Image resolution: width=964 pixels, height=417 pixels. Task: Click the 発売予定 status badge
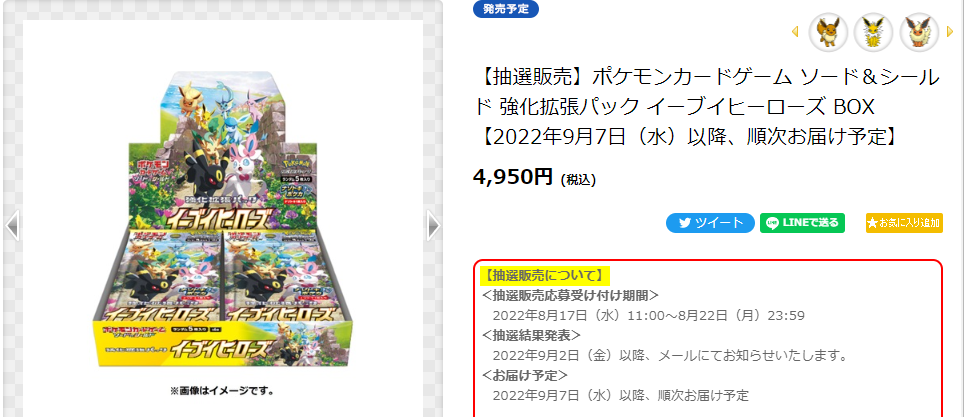[506, 9]
